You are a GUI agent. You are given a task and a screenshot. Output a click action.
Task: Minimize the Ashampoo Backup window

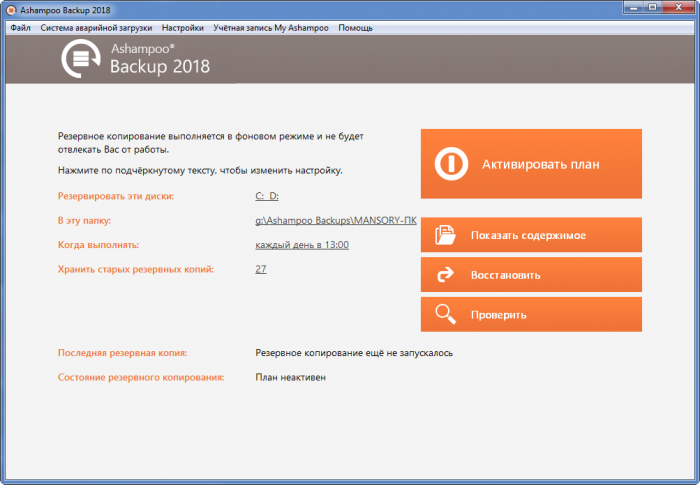click(x=633, y=7)
